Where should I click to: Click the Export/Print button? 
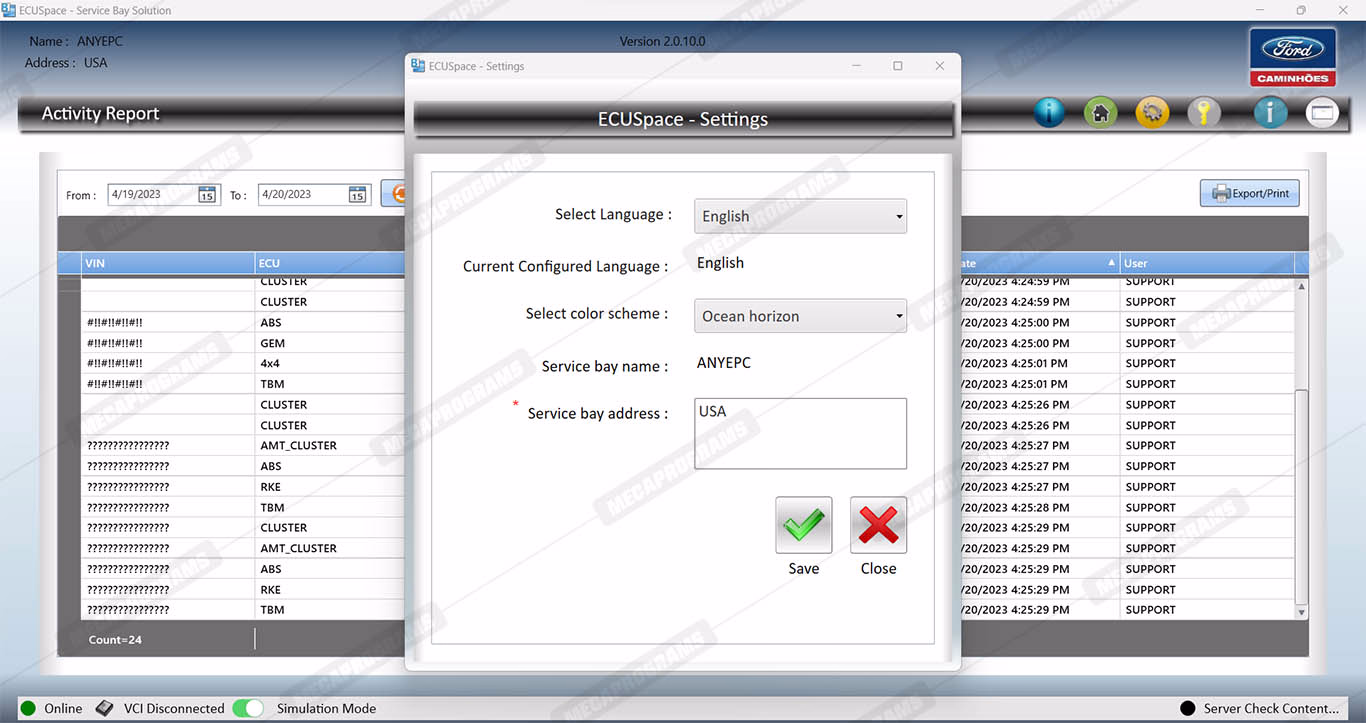(x=1249, y=193)
